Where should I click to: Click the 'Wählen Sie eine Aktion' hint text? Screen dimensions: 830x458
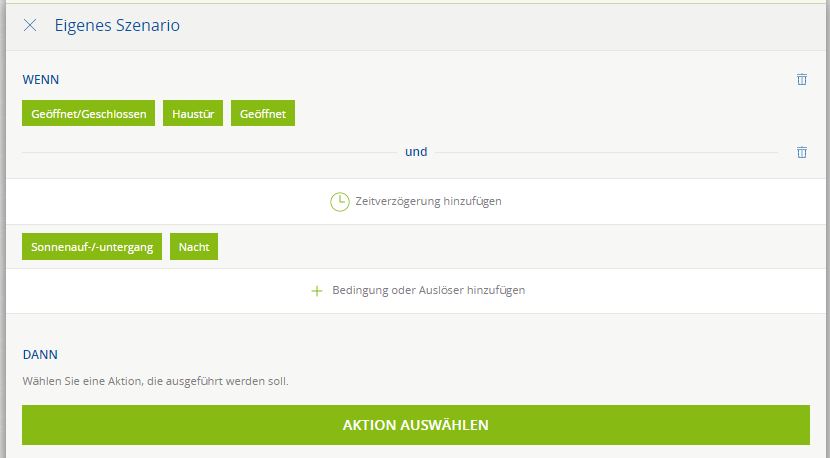pos(155,381)
